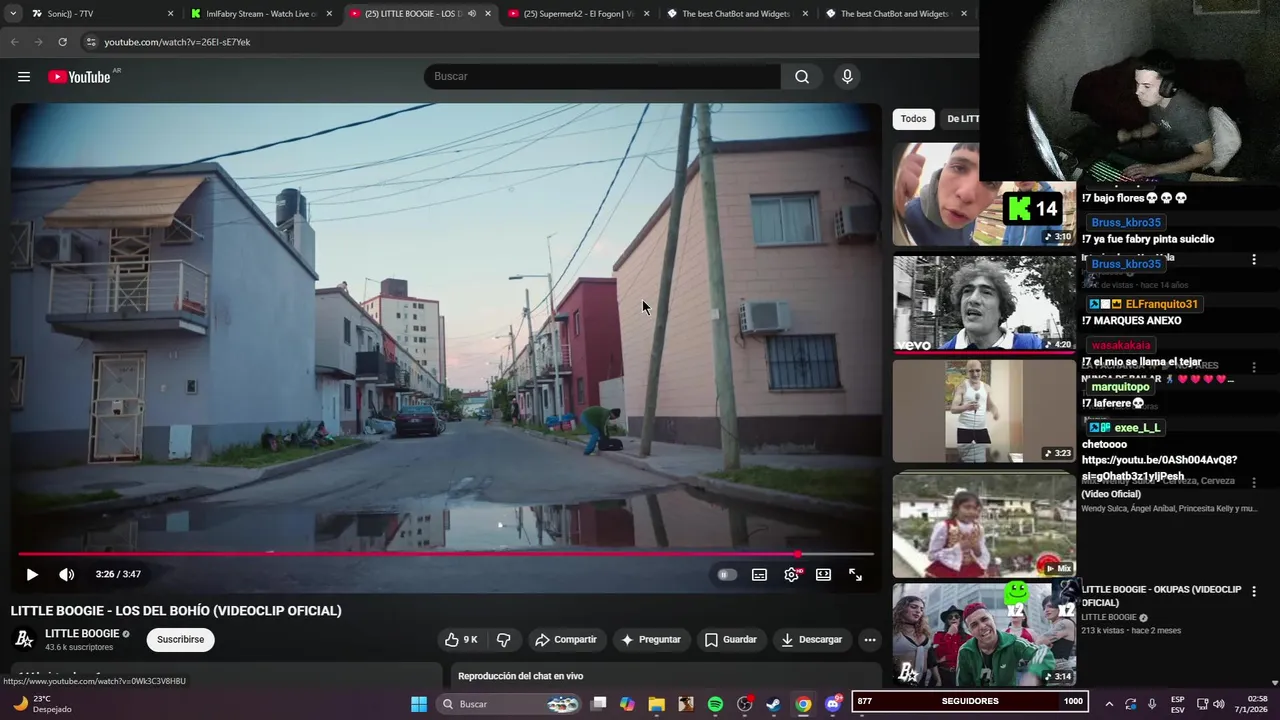The height and width of the screenshot is (720, 1280).
Task: Open the volume icon in the system tray
Action: pos(1219,704)
